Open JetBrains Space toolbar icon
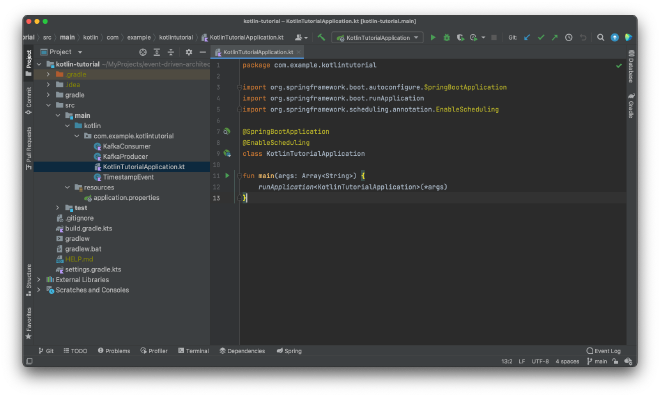 click(628, 37)
